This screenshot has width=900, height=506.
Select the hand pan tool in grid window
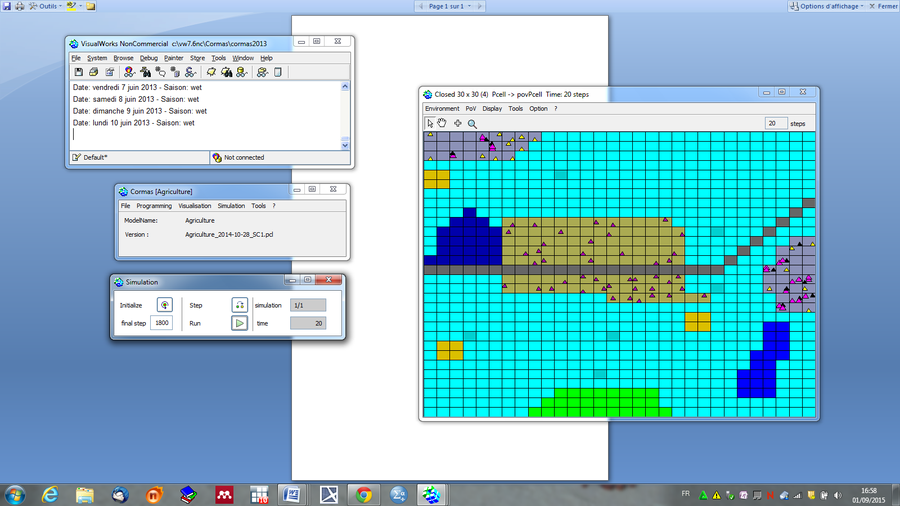click(x=442, y=123)
